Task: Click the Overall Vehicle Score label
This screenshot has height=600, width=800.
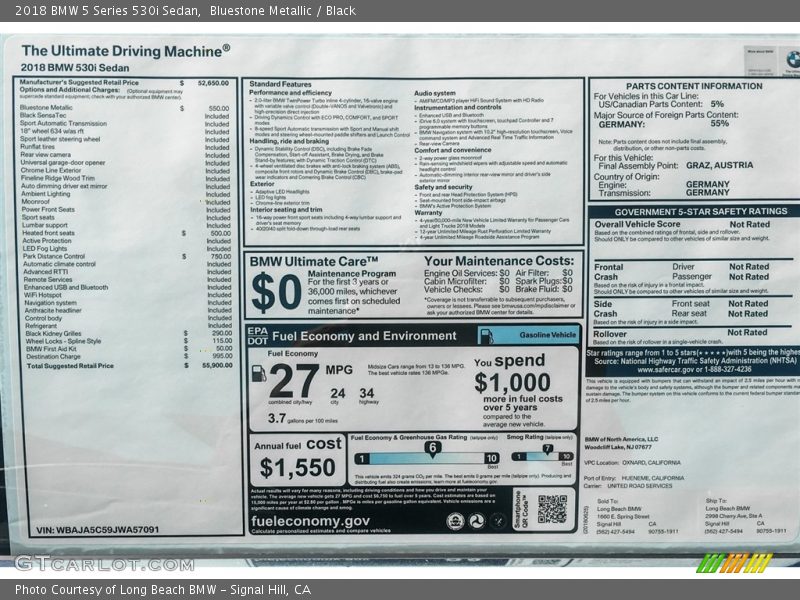Action: pyautogui.click(x=637, y=224)
